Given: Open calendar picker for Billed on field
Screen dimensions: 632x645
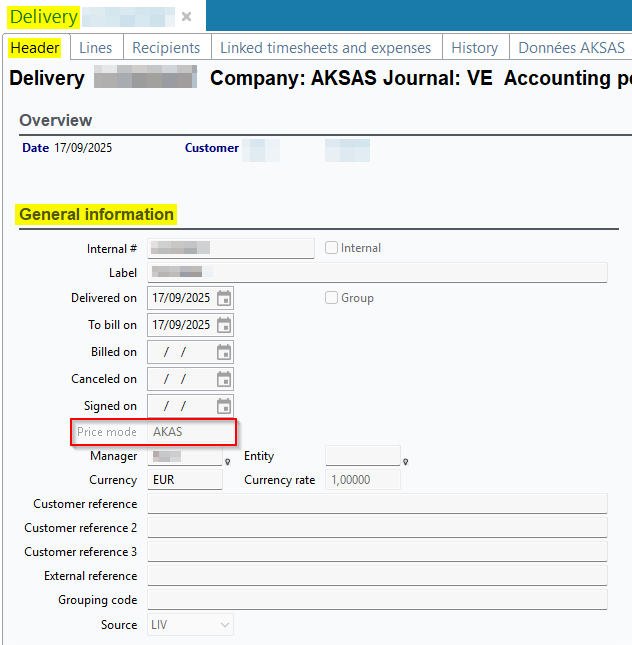Looking at the screenshot, I should tap(224, 352).
